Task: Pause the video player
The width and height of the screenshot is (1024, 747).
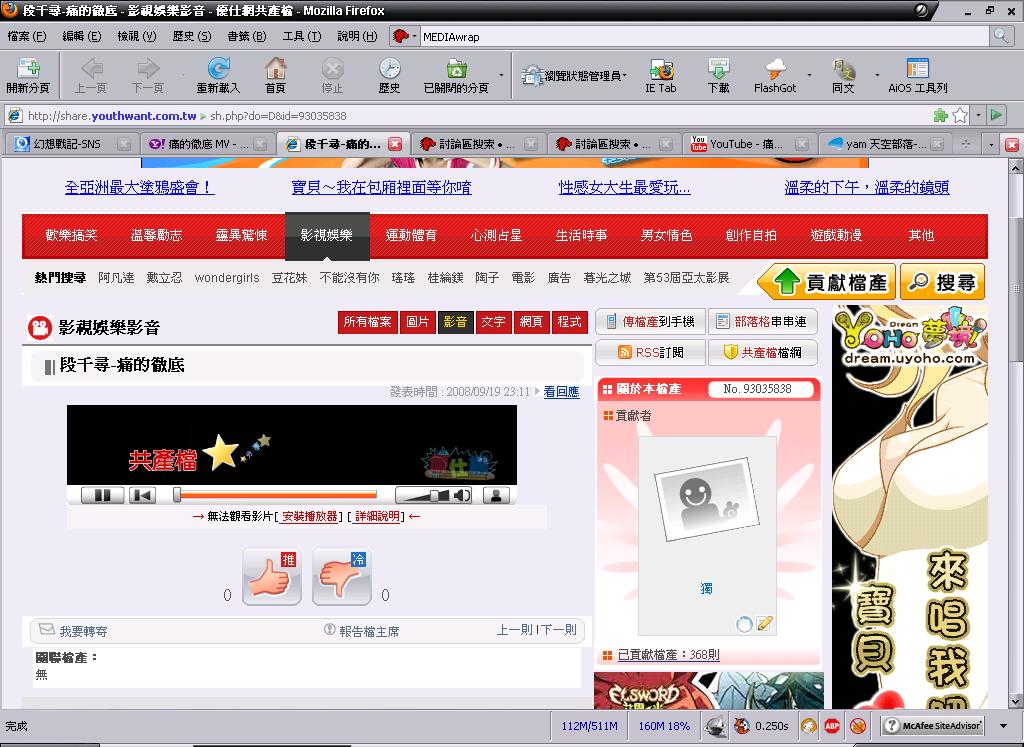Action: pyautogui.click(x=103, y=496)
